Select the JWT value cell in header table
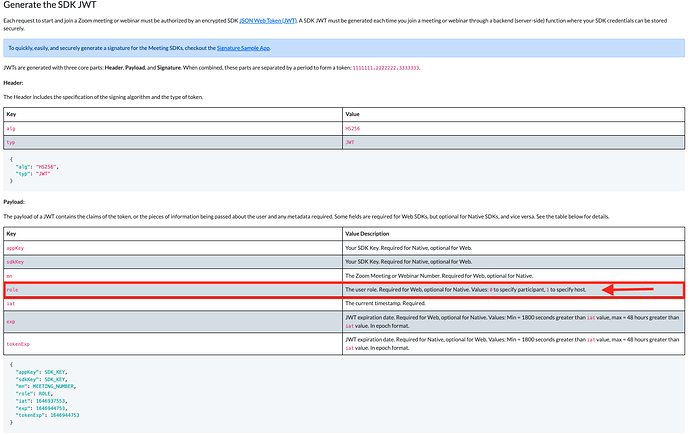Image resolution: width=690 pixels, height=435 pixels. (514, 143)
